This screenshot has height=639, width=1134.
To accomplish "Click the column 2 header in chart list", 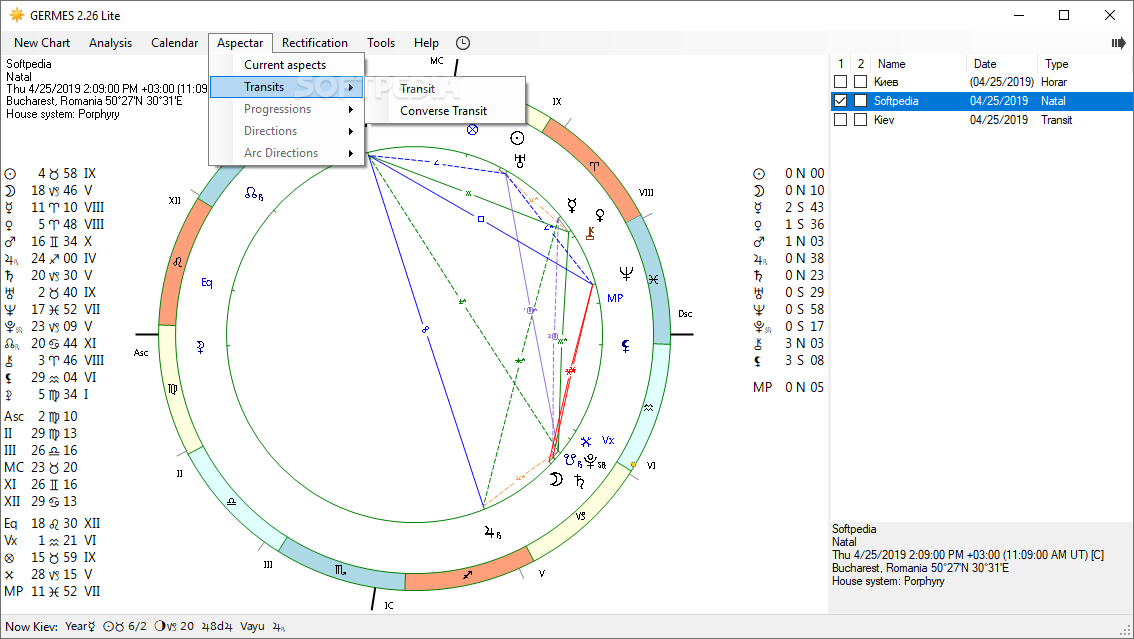I will tap(861, 64).
